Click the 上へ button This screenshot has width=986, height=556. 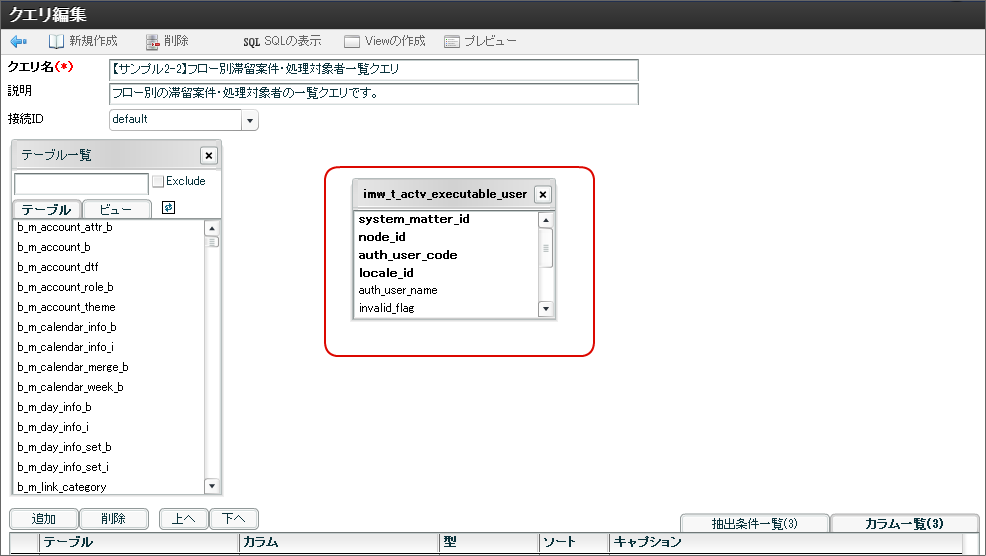tap(184, 519)
